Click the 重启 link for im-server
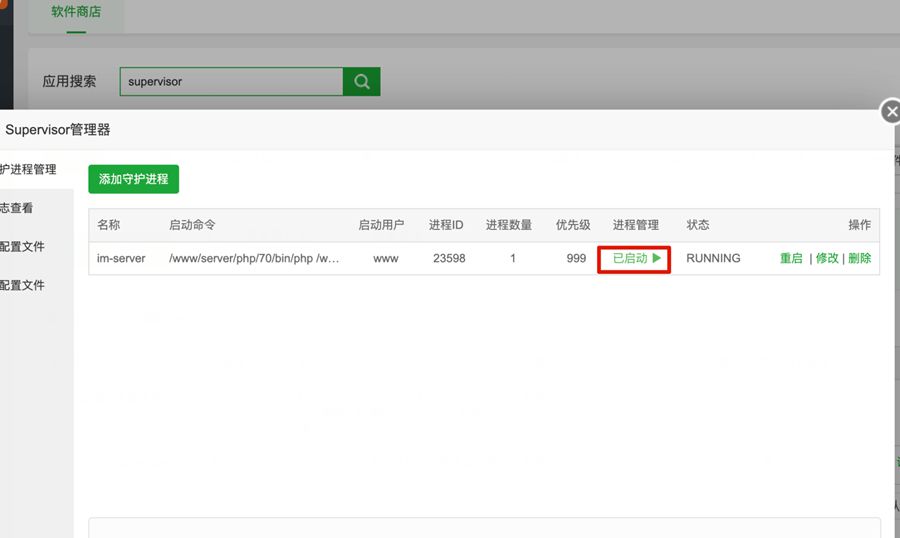 point(791,258)
